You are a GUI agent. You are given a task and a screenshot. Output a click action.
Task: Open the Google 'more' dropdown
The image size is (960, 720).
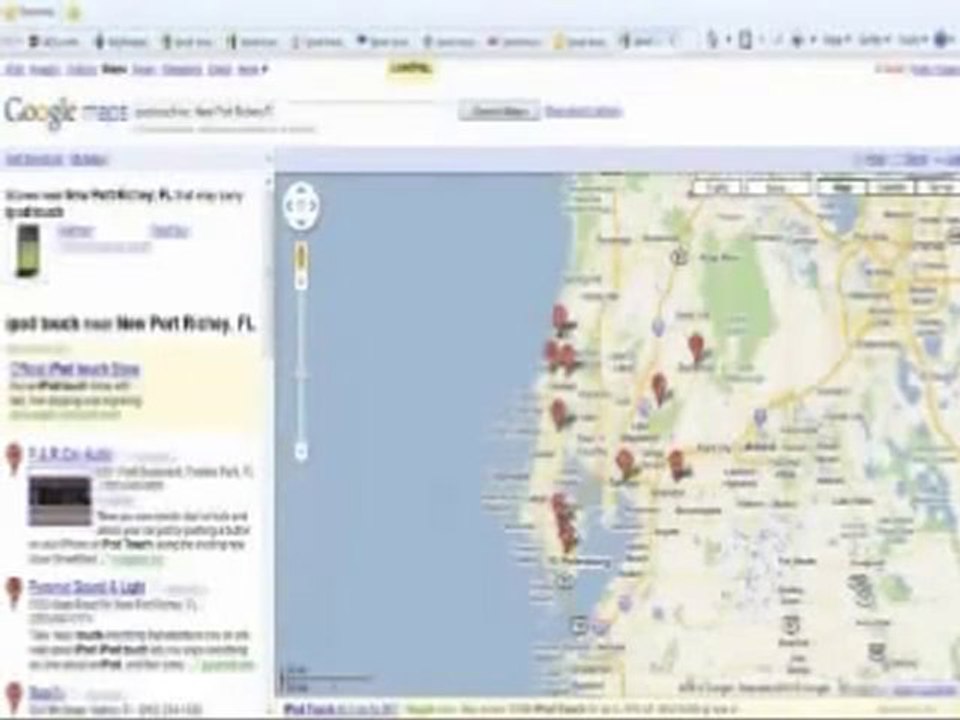coord(253,70)
